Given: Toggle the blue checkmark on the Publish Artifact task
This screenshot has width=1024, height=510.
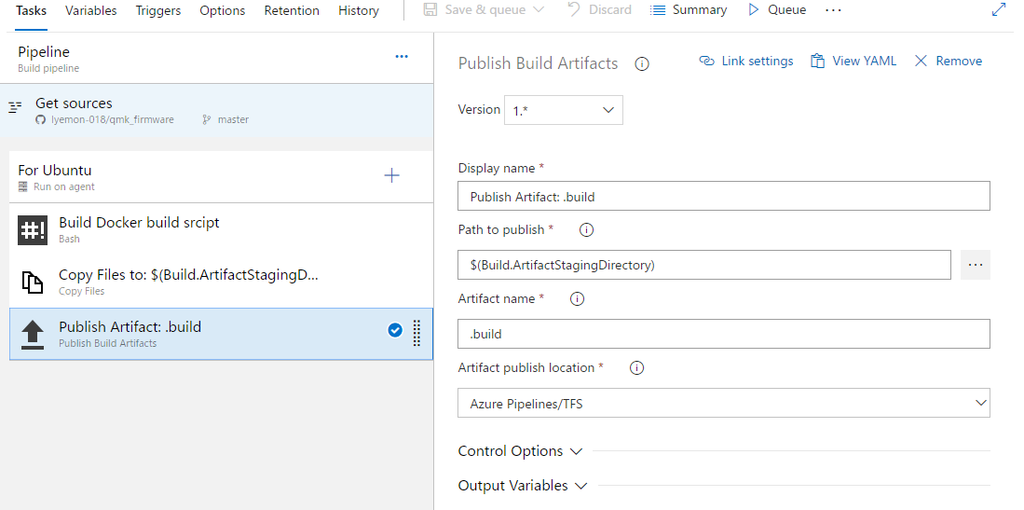Looking at the screenshot, I should click(x=394, y=330).
